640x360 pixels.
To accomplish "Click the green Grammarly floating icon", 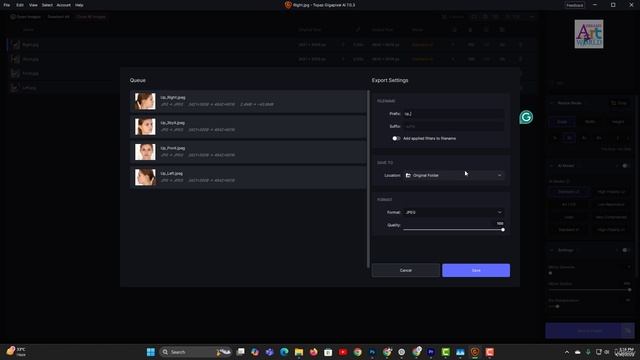I will pos(526,118).
